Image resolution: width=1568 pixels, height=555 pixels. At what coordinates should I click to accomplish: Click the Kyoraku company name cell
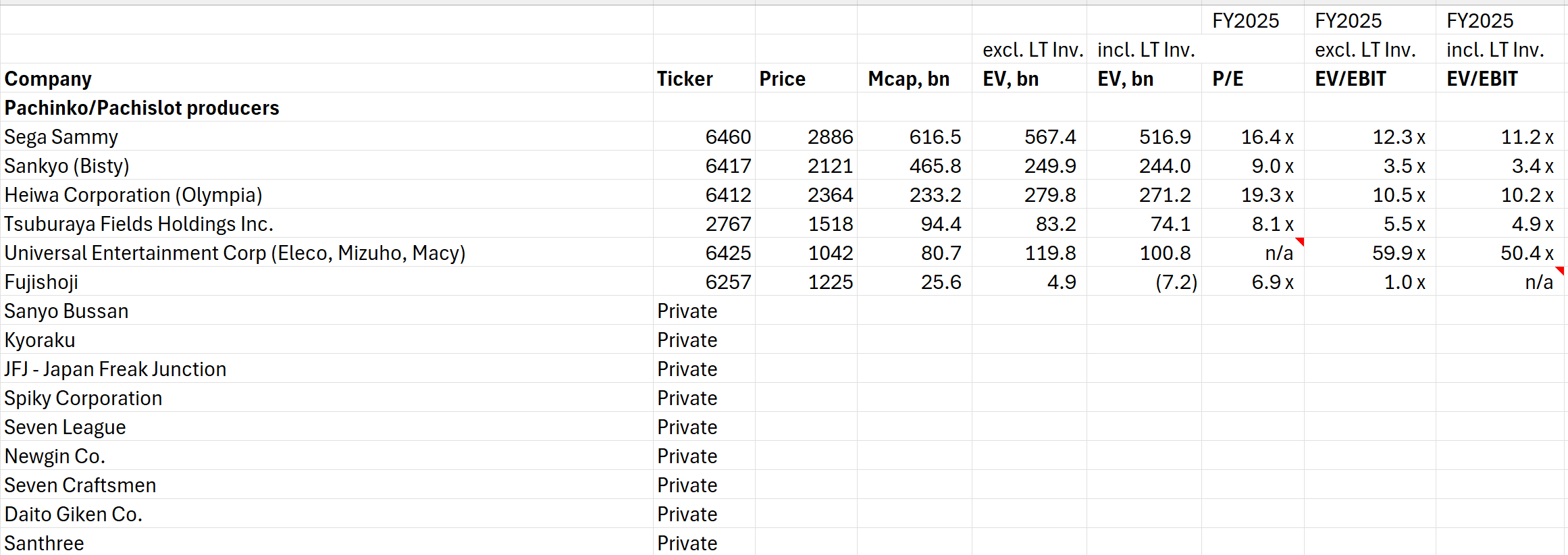click(x=327, y=340)
